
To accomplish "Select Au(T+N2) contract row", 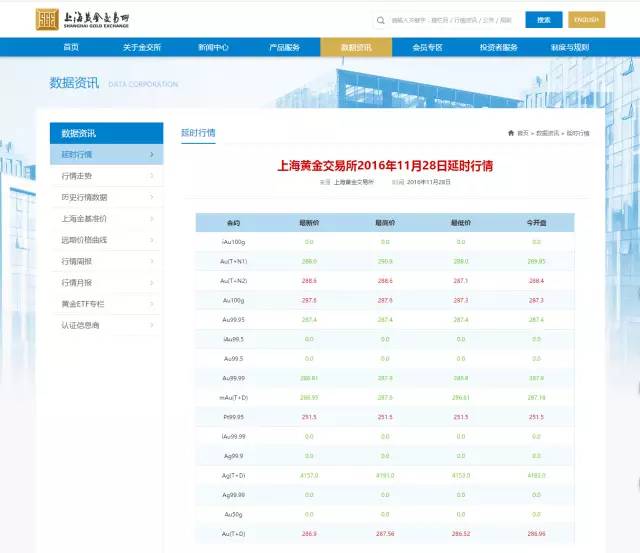I will click(x=385, y=281).
